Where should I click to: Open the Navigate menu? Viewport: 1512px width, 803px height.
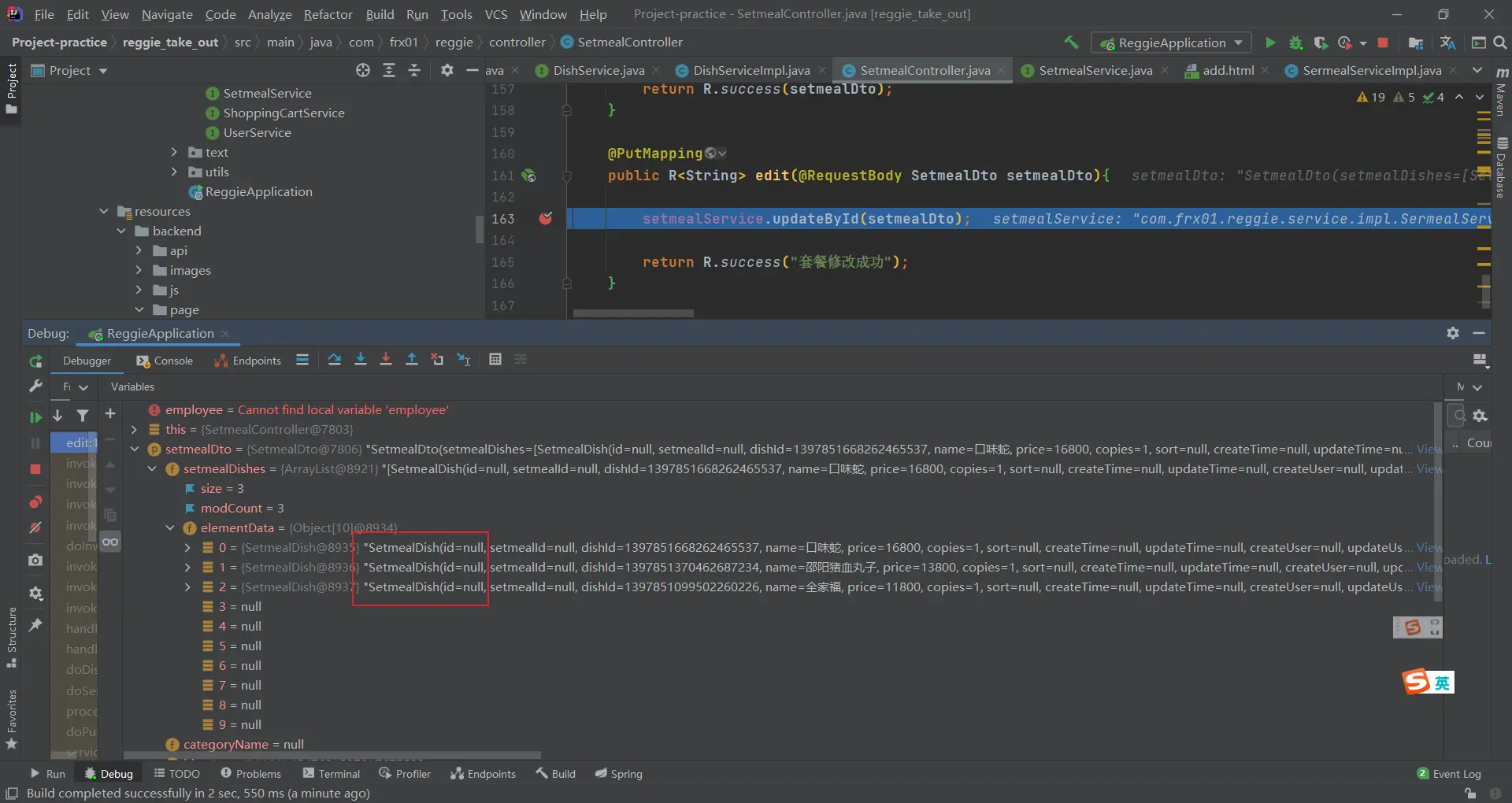167,14
